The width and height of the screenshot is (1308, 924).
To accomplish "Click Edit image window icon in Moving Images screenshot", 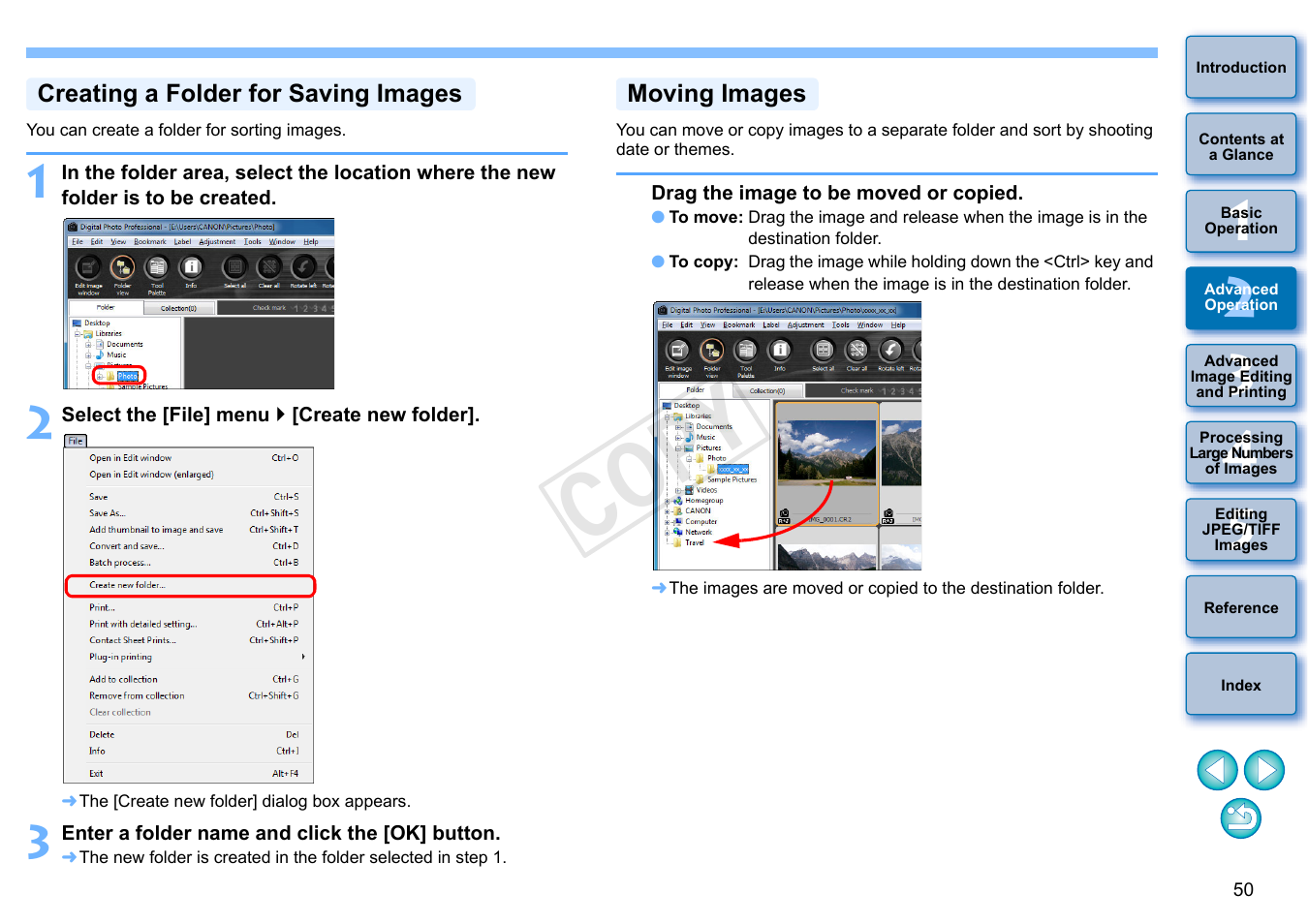I will pos(678,351).
